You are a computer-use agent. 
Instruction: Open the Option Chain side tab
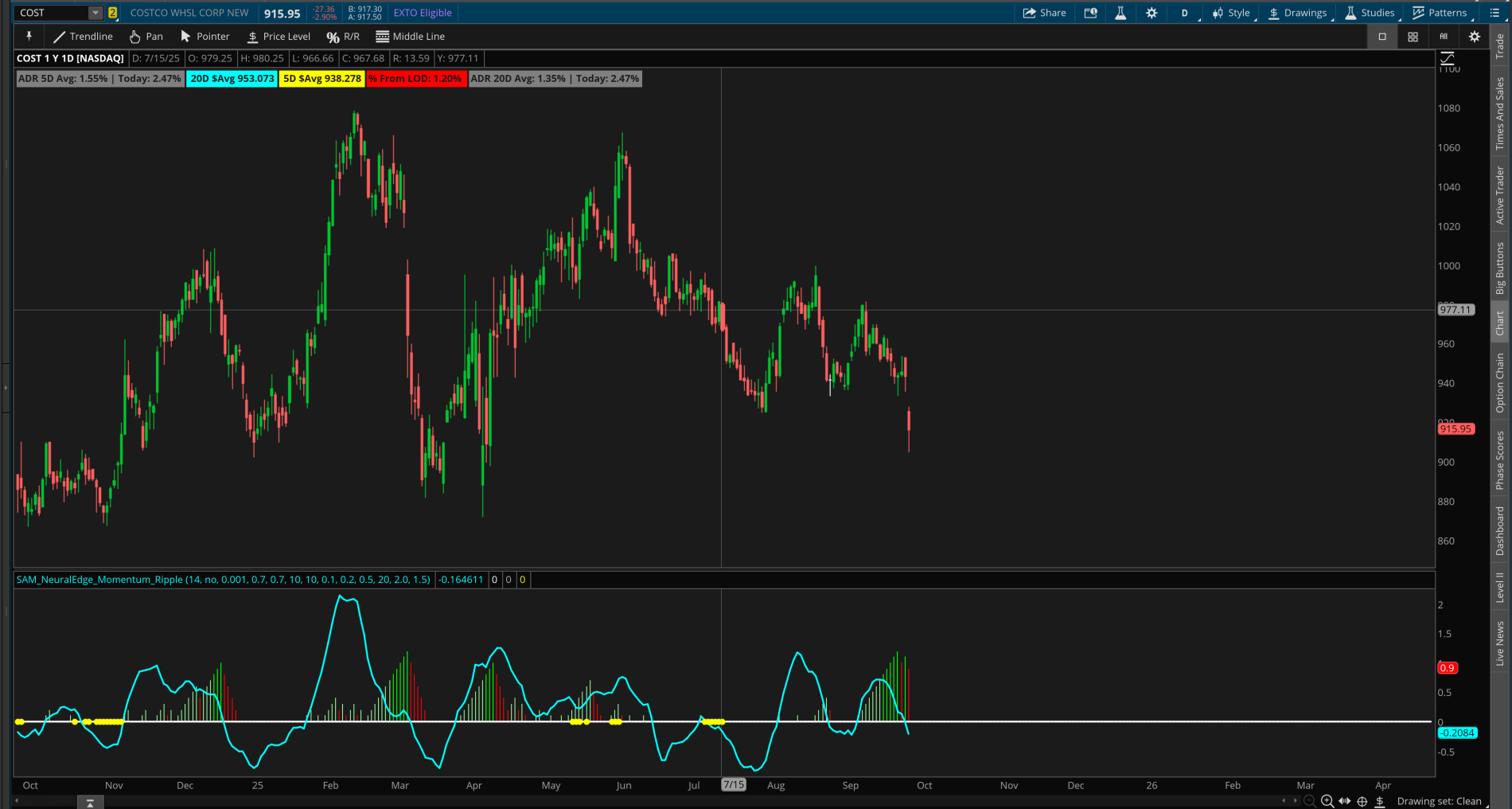[x=1500, y=383]
